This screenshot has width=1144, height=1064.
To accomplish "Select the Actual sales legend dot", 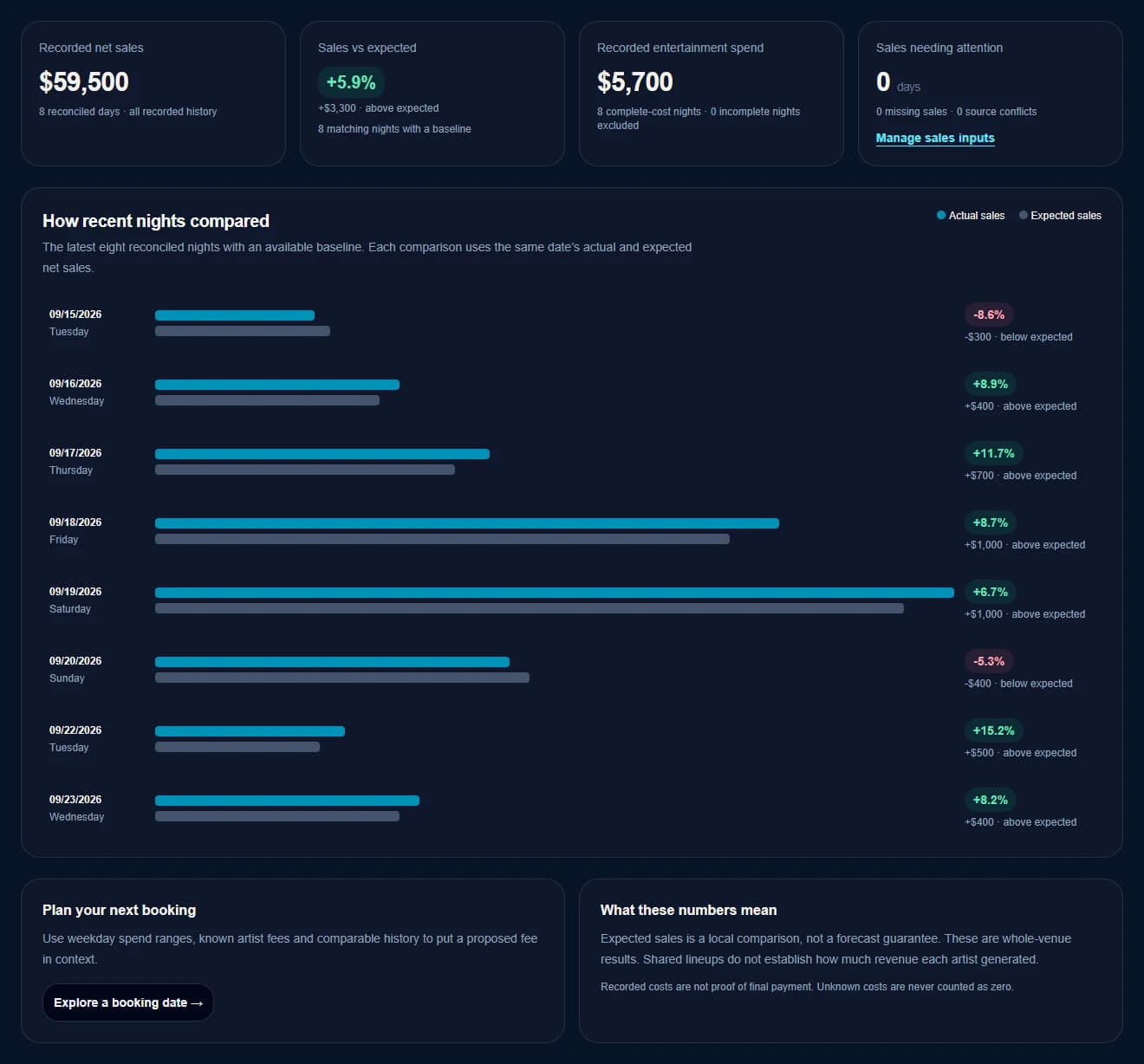I will (941, 215).
